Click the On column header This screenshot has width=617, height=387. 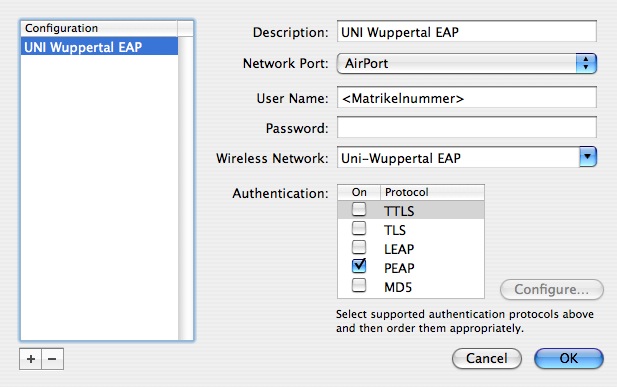[x=359, y=193]
